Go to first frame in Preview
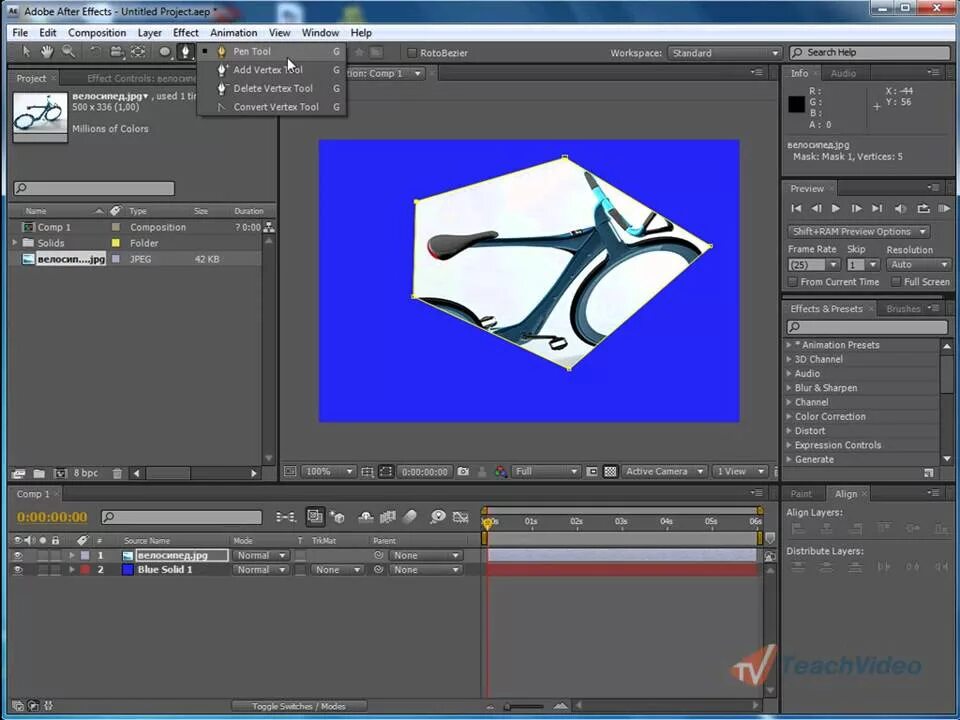960x720 pixels. point(796,208)
